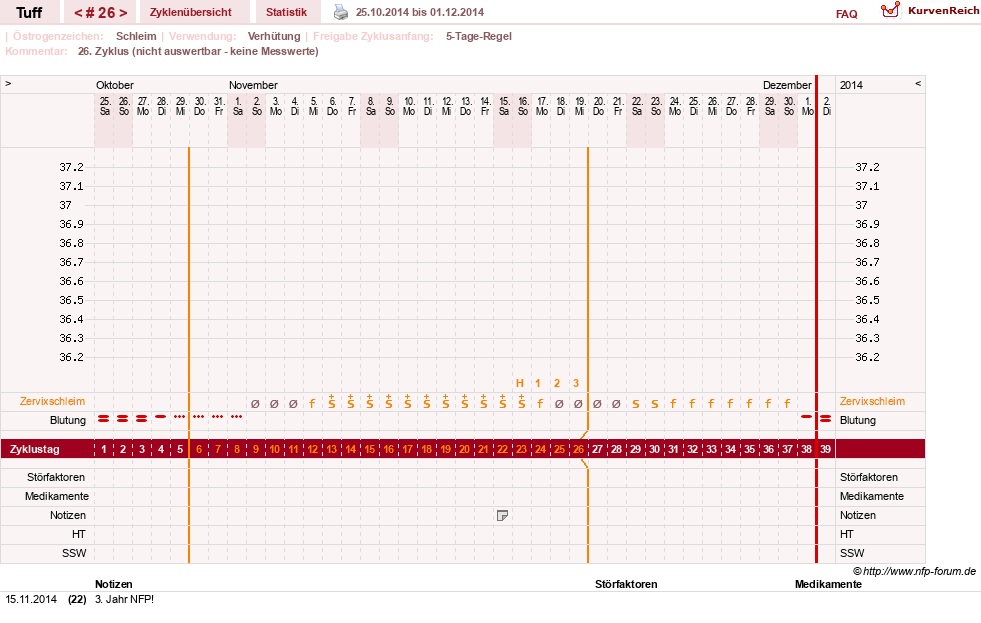Click the Verhütung setting value
The image size is (981, 623).
click(x=274, y=36)
